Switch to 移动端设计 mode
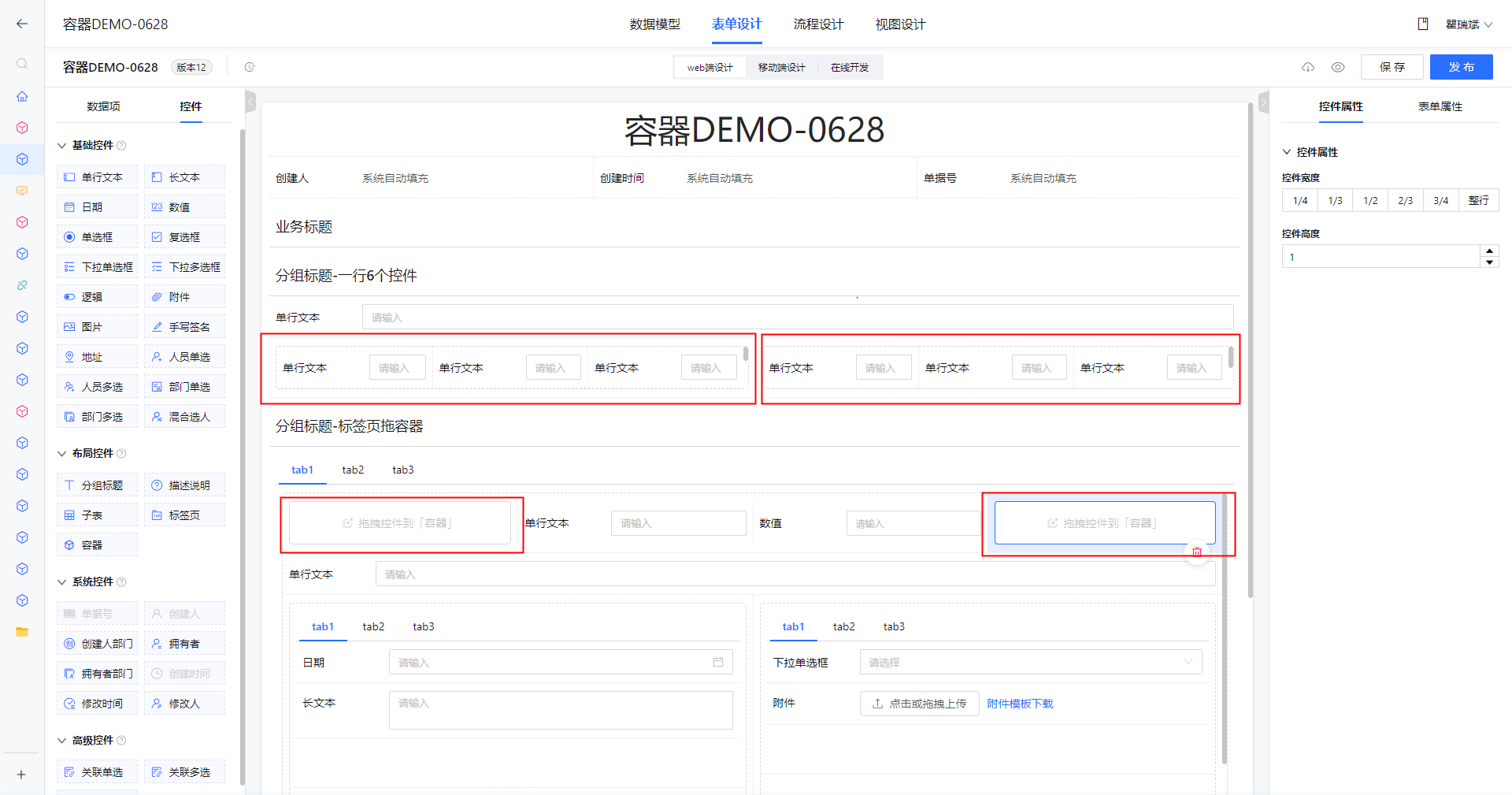This screenshot has height=795, width=1512. click(x=781, y=68)
